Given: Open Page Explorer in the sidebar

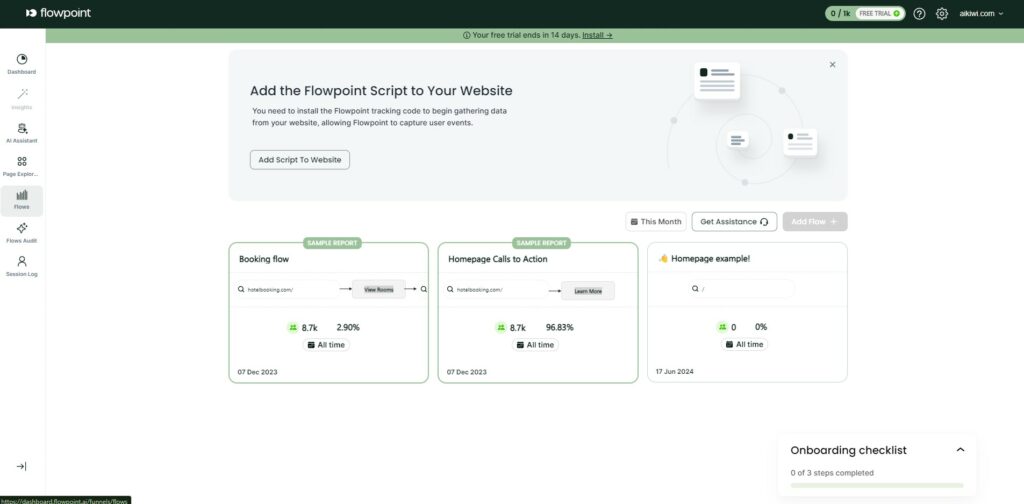Looking at the screenshot, I should click(x=22, y=166).
